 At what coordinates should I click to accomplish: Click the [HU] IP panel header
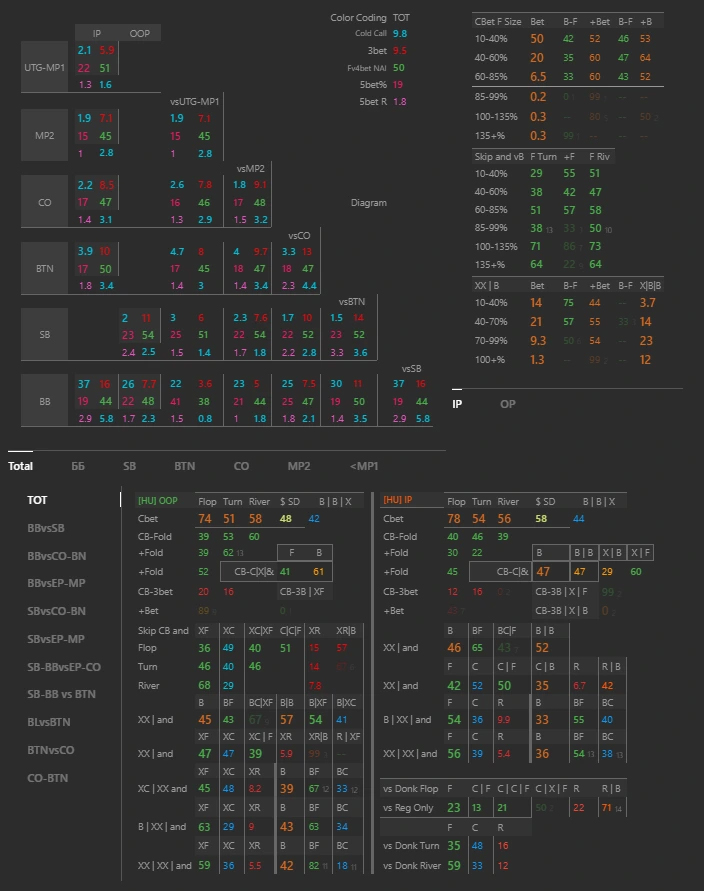[398, 501]
